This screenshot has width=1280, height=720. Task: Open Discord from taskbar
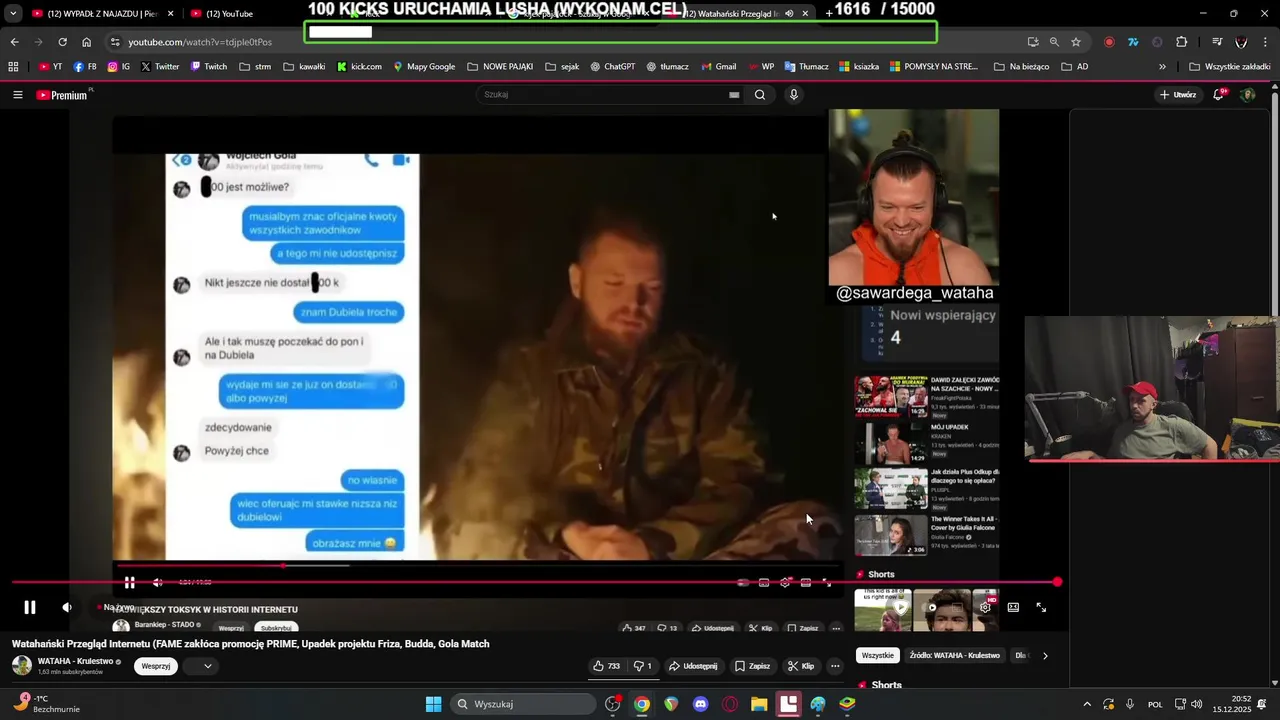(x=700, y=704)
